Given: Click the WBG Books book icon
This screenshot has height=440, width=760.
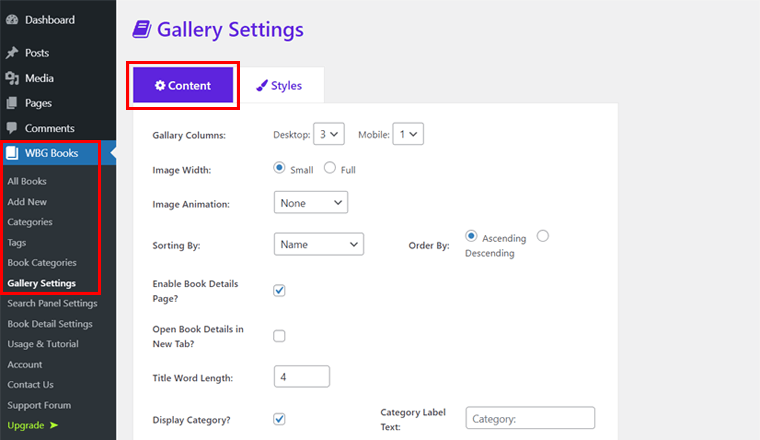Looking at the screenshot, I should pyautogui.click(x=12, y=154).
